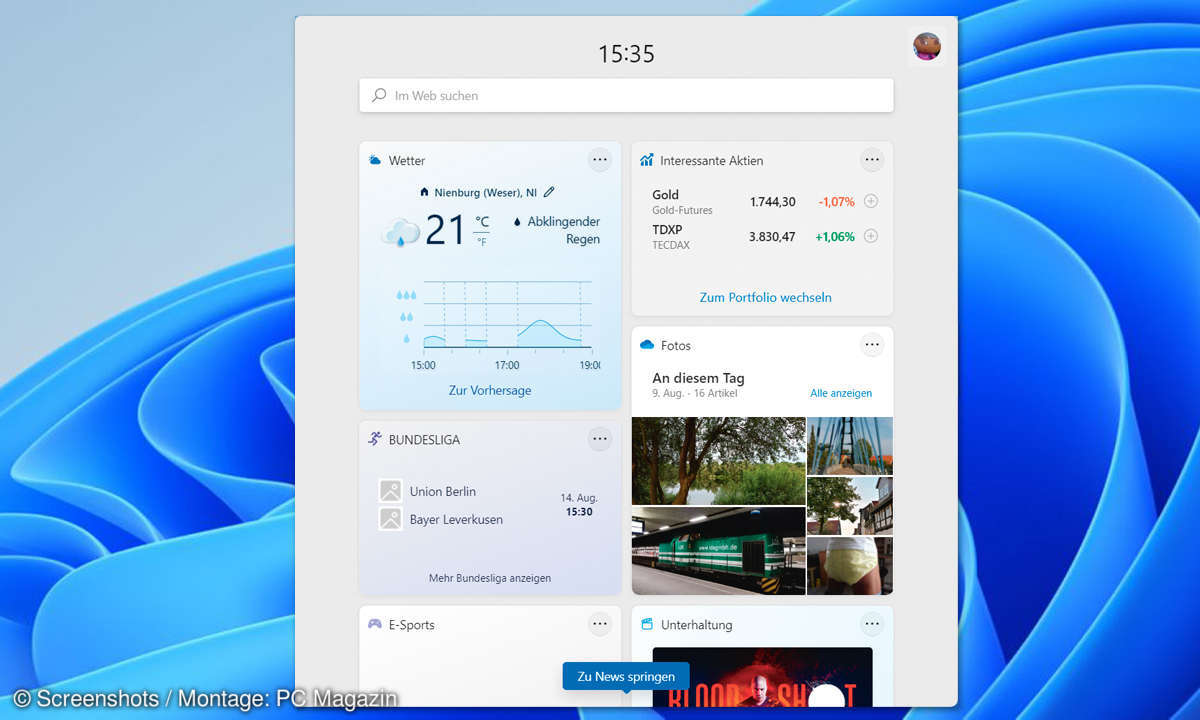This screenshot has height=720, width=1200.
Task: Click the rain cloud weather icon
Action: coord(400,232)
